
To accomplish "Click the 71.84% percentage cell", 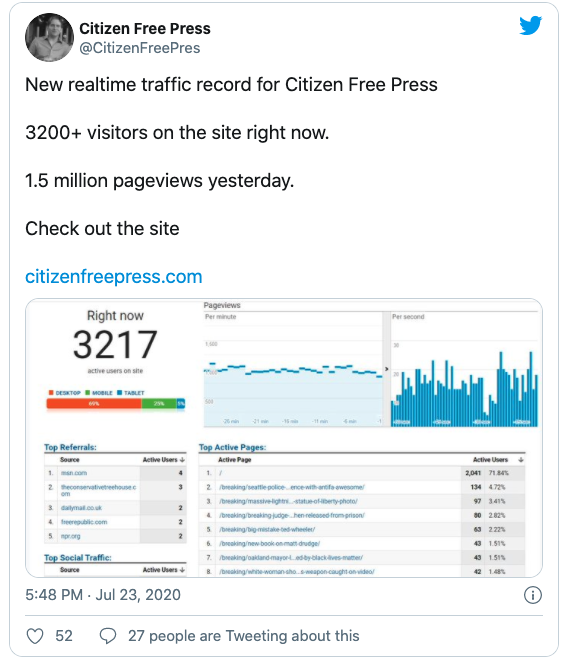I will click(x=499, y=473).
